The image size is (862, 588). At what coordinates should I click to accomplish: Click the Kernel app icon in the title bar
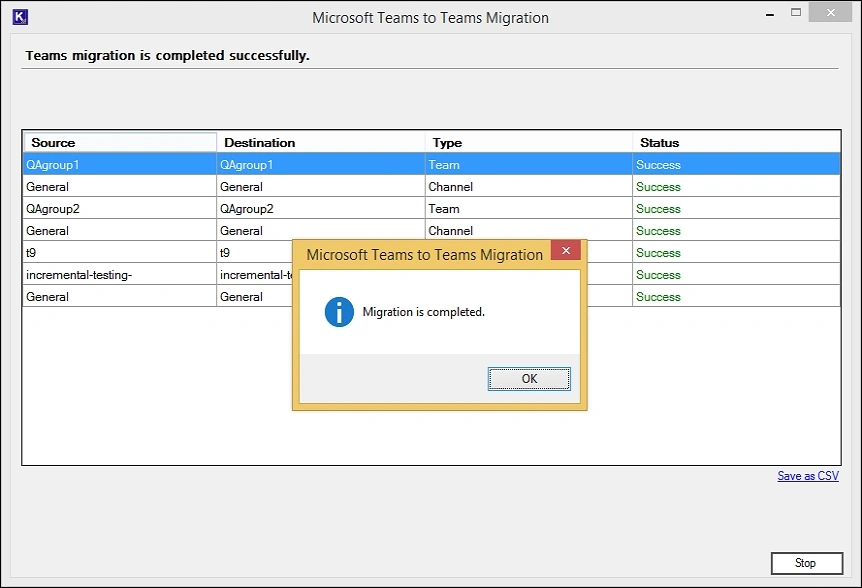[x=20, y=18]
